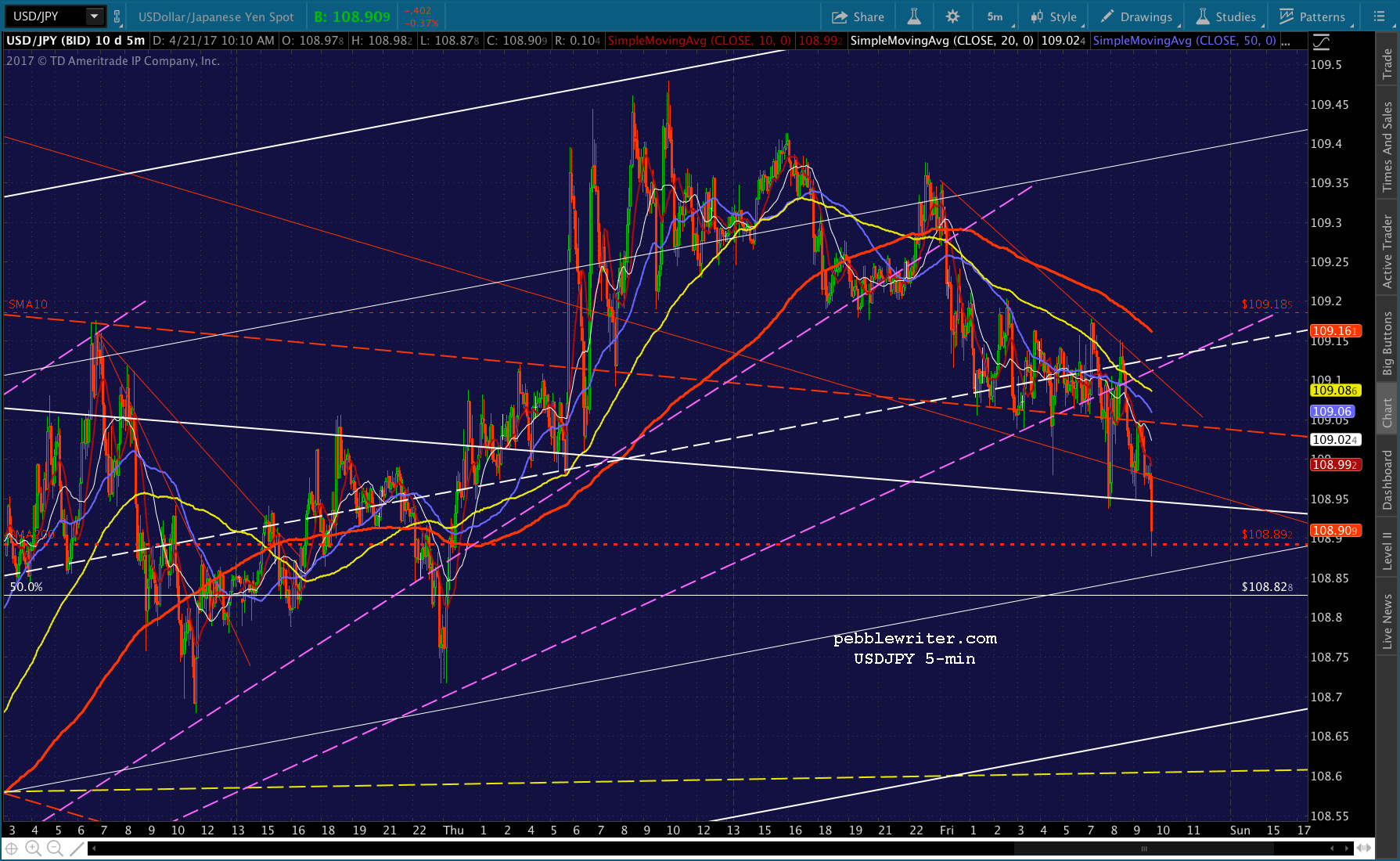Open the Patterns dropdown menu
Screen dimensions: 1400x861
(1312, 16)
